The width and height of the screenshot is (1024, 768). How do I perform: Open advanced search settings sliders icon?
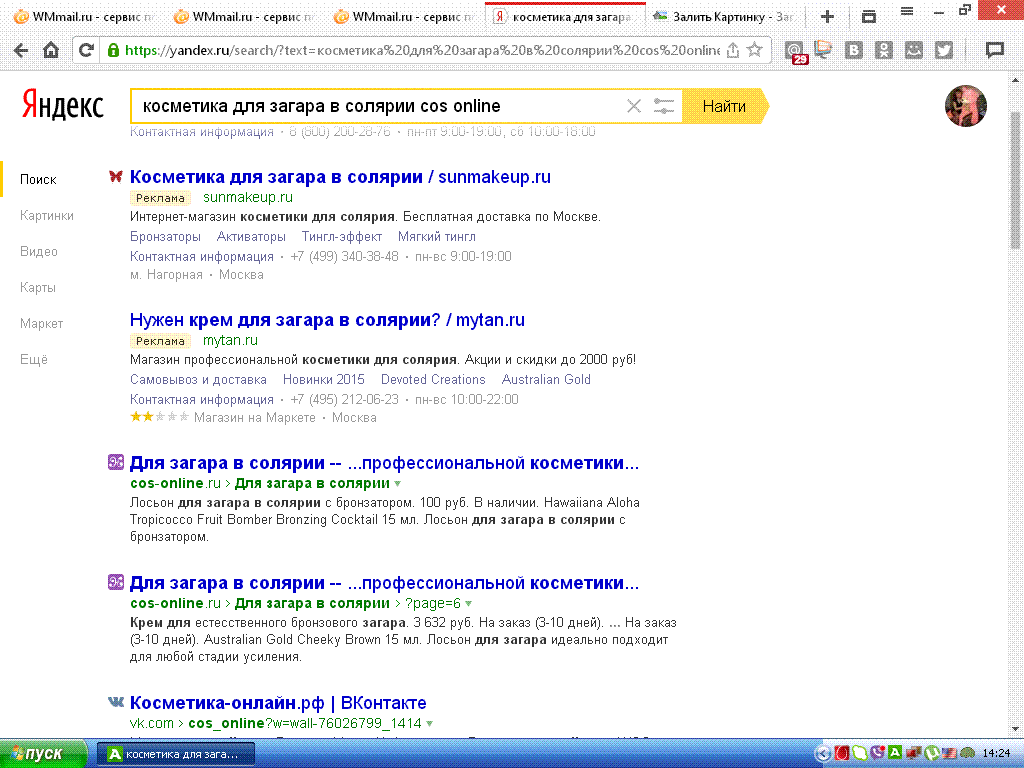[x=664, y=106]
